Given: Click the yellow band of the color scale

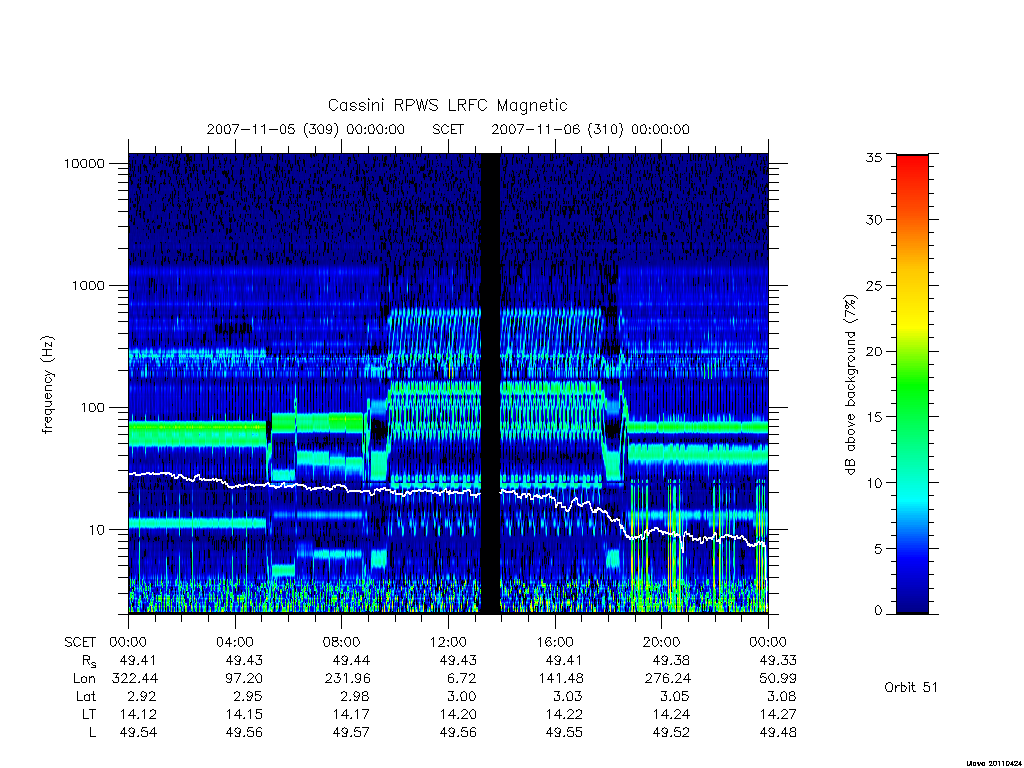Looking at the screenshot, I should click(912, 320).
